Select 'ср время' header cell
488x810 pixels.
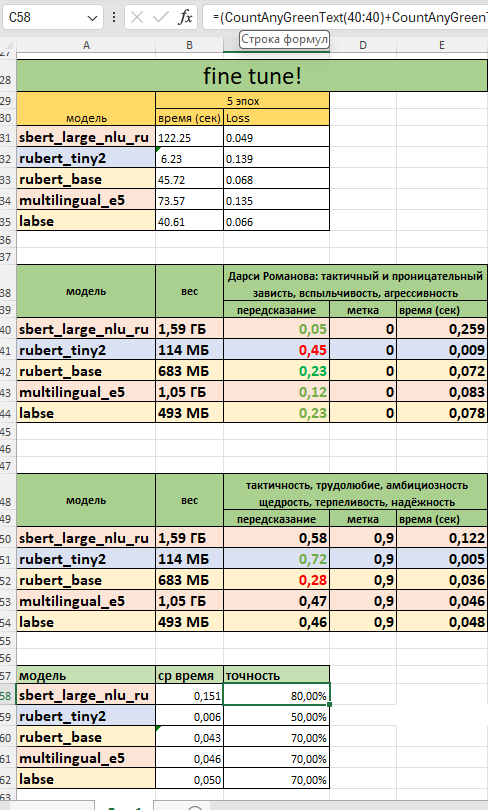click(x=190, y=675)
